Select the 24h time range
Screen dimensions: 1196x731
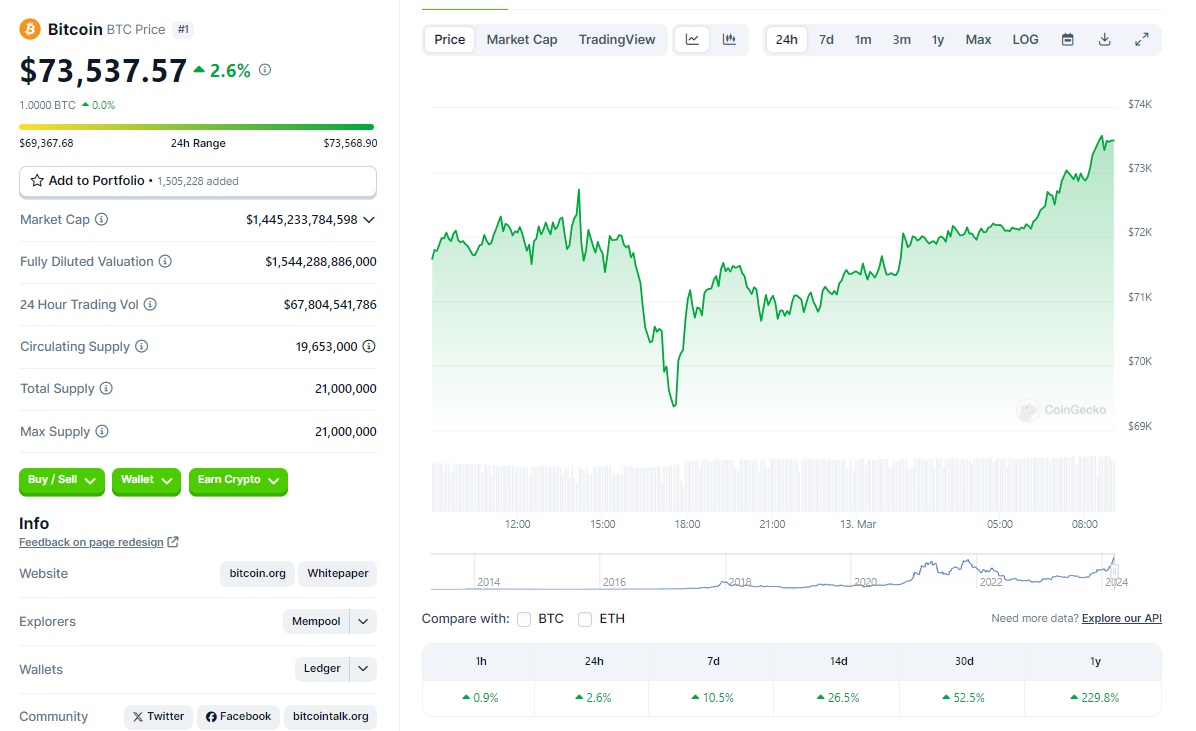tap(786, 40)
